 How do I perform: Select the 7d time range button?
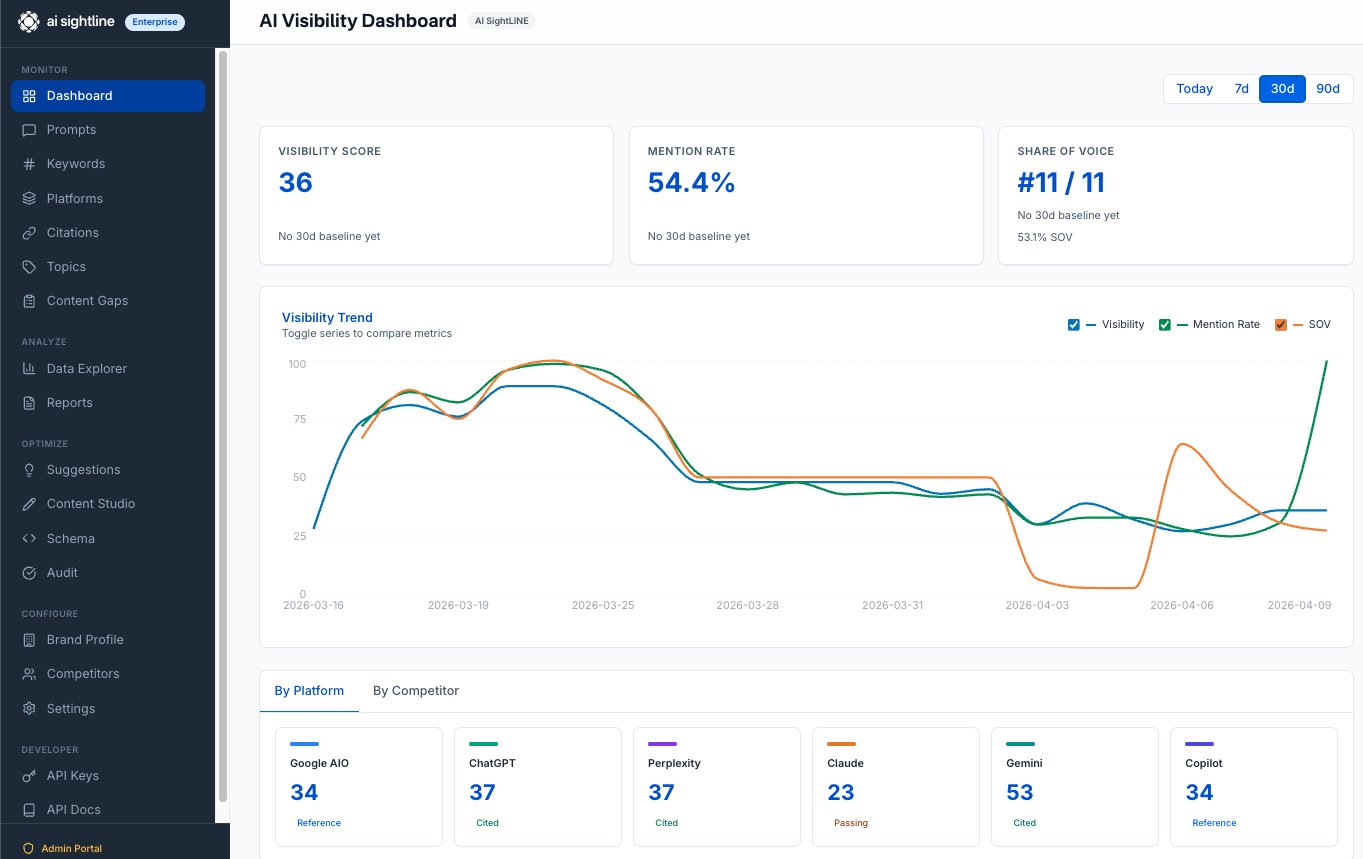pos(1241,89)
